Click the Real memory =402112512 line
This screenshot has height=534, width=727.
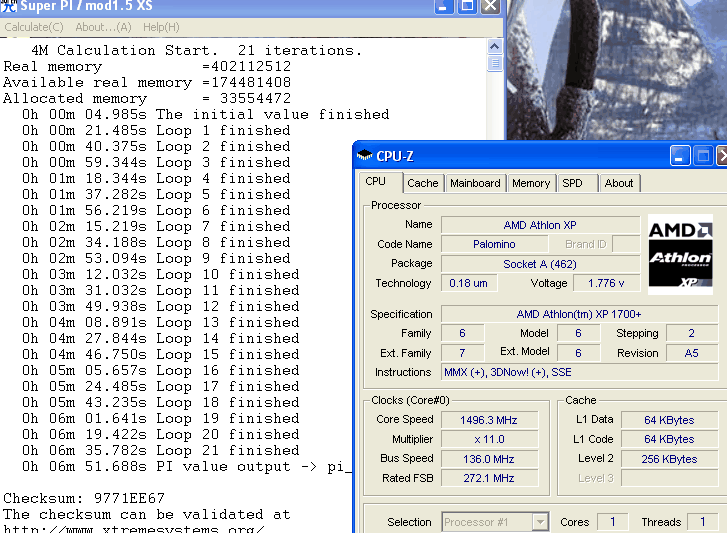click(147, 66)
